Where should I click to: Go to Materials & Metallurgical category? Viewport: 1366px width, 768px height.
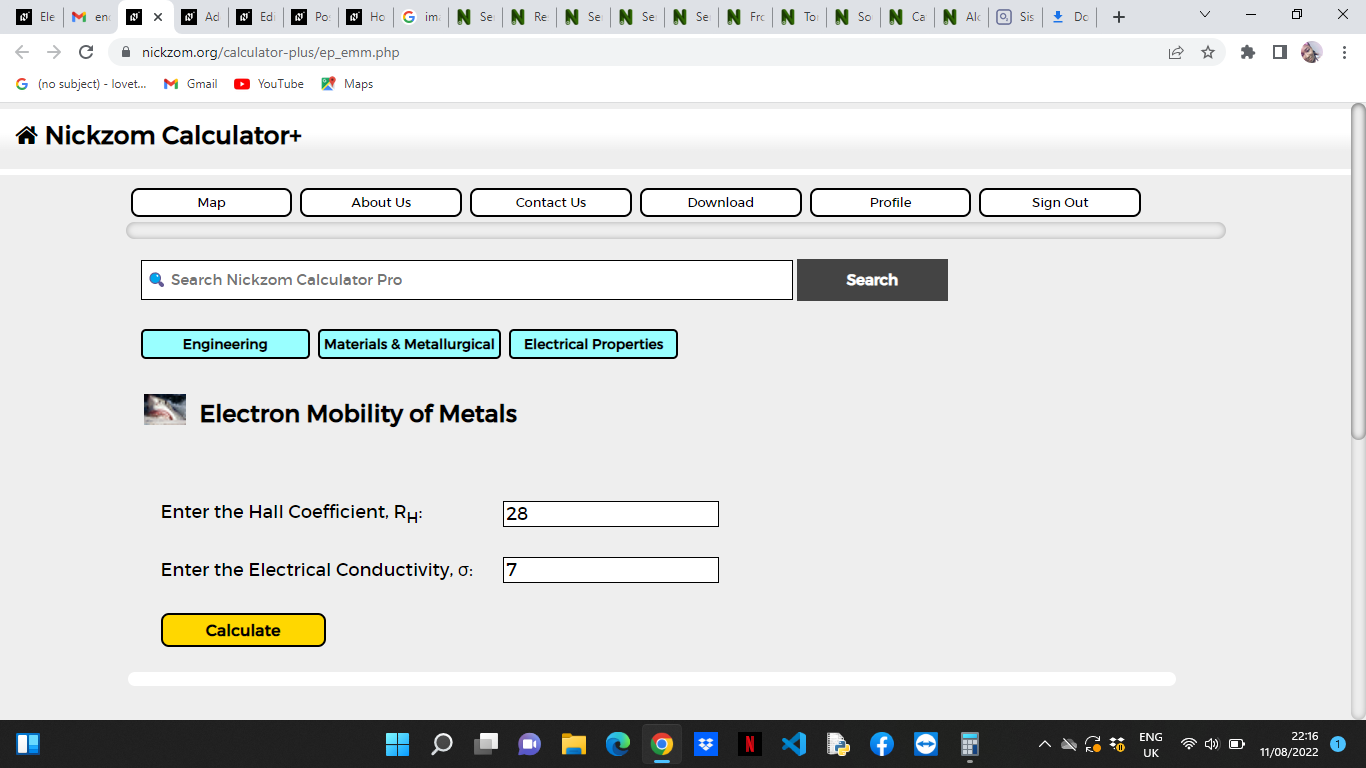(409, 344)
